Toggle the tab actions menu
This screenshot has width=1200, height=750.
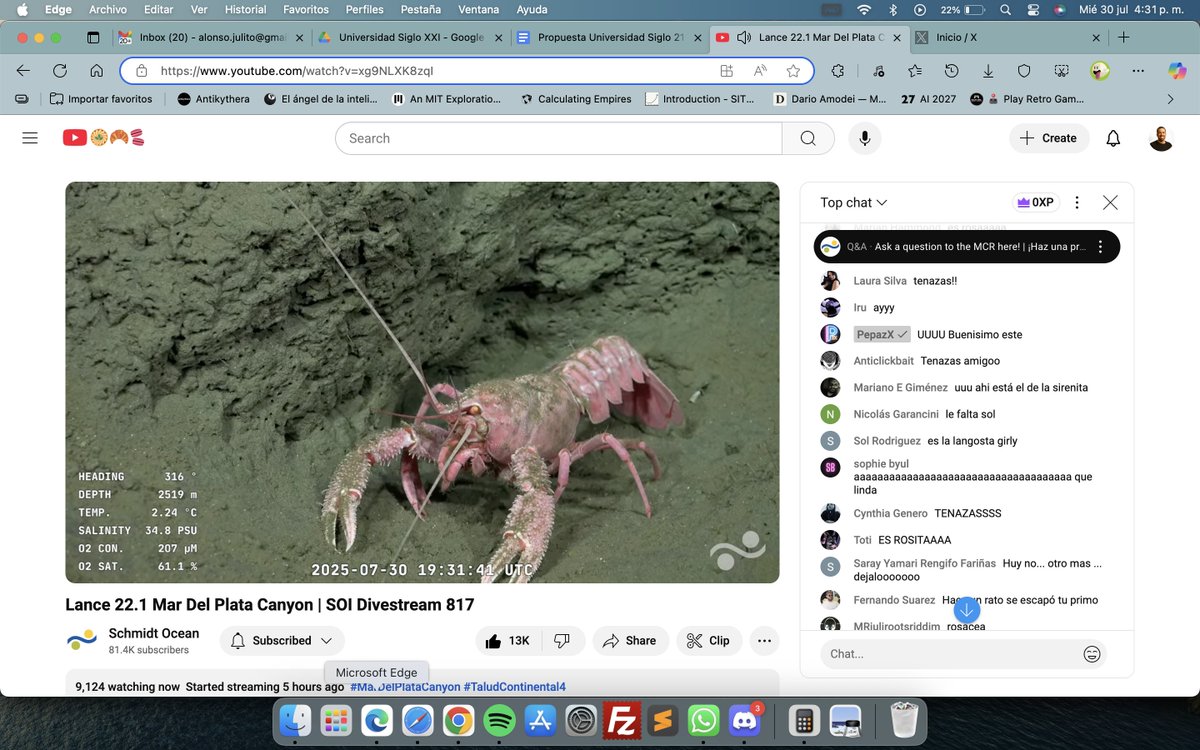[x=93, y=37]
